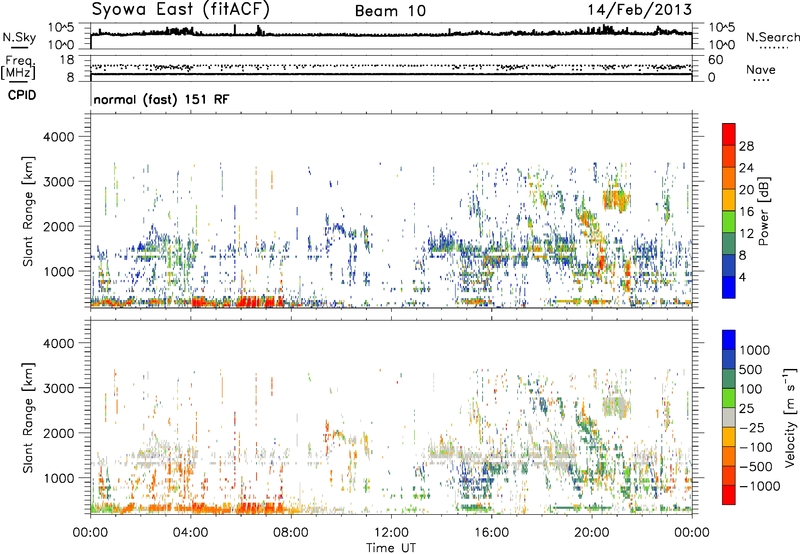Pick the red bottom segment of Velocity color bar
This screenshot has width=800, height=554.
click(729, 495)
